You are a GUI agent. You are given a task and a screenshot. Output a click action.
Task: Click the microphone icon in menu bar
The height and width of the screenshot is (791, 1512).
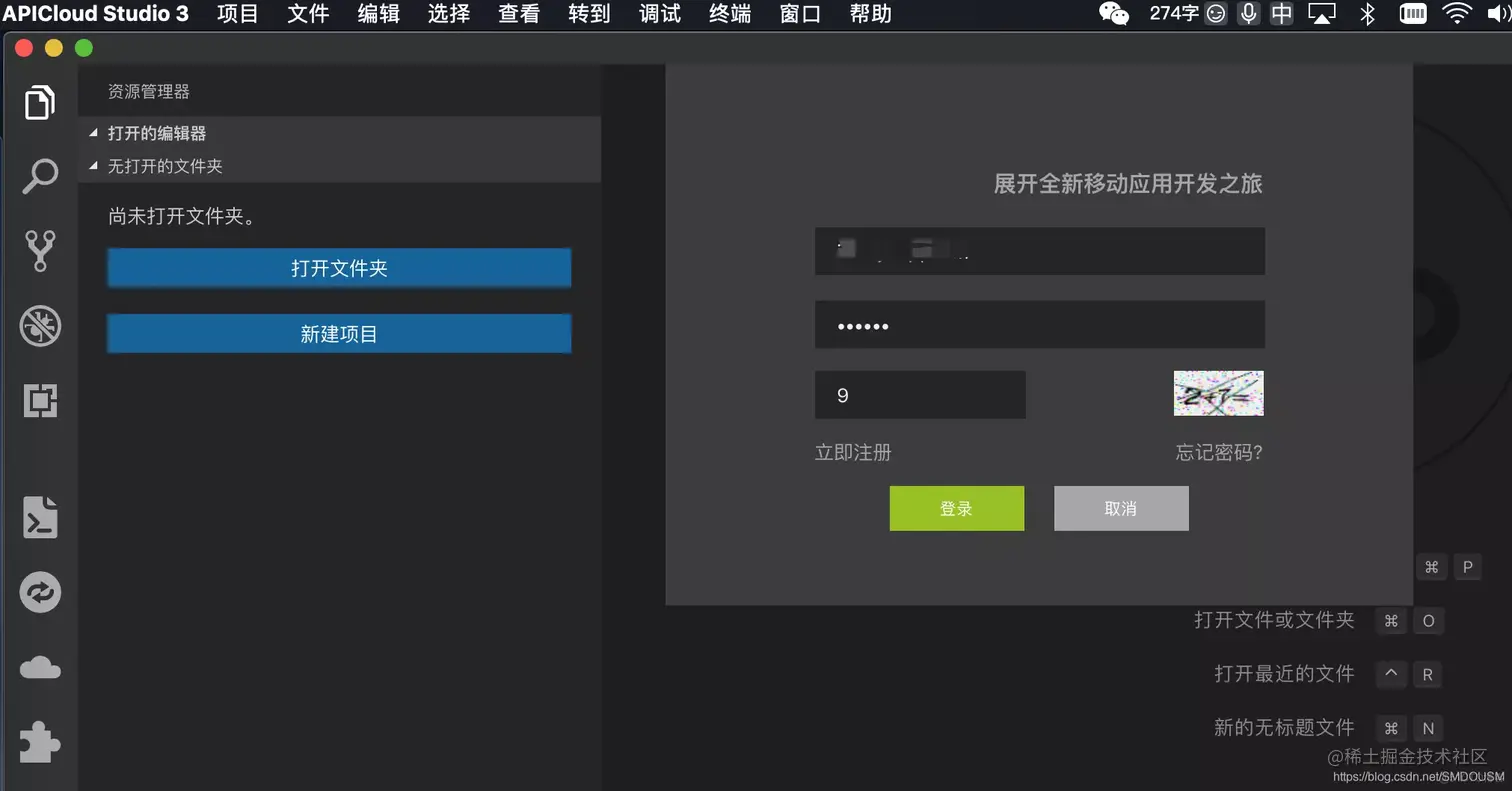click(x=1248, y=14)
